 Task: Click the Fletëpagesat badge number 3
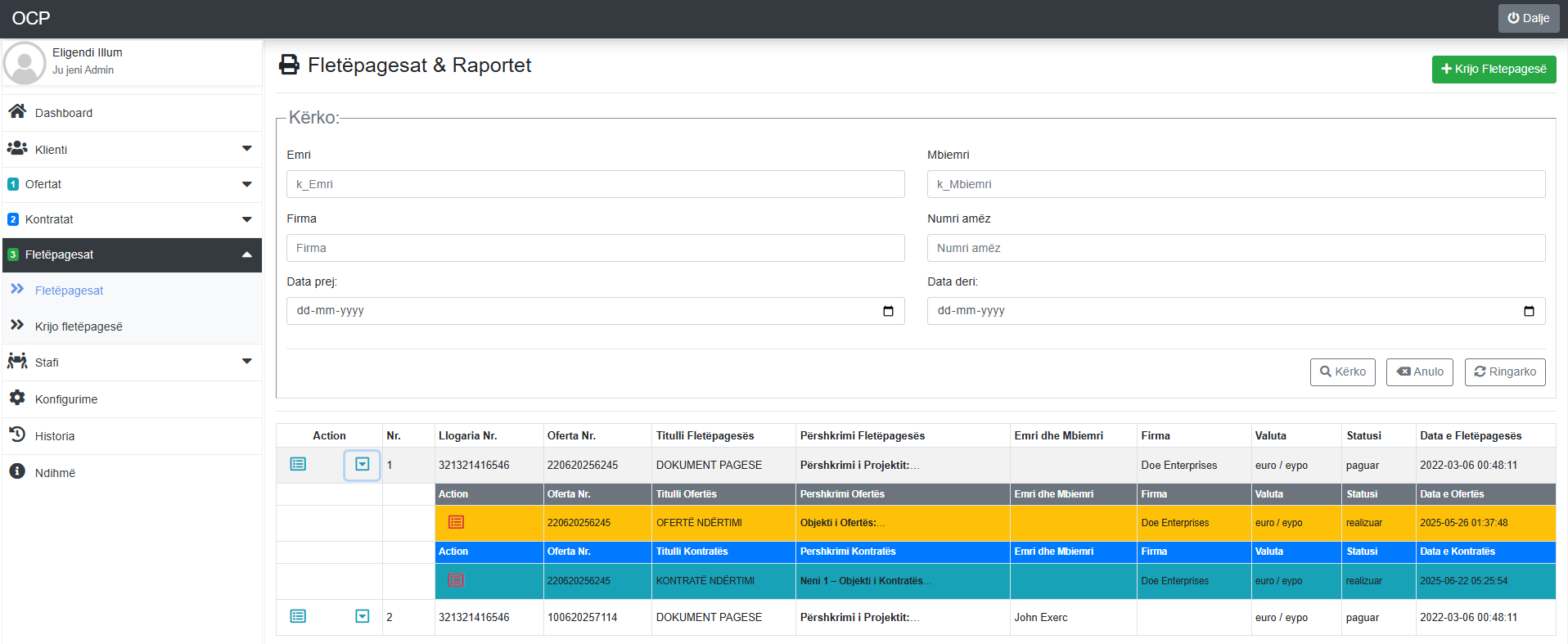coord(13,254)
